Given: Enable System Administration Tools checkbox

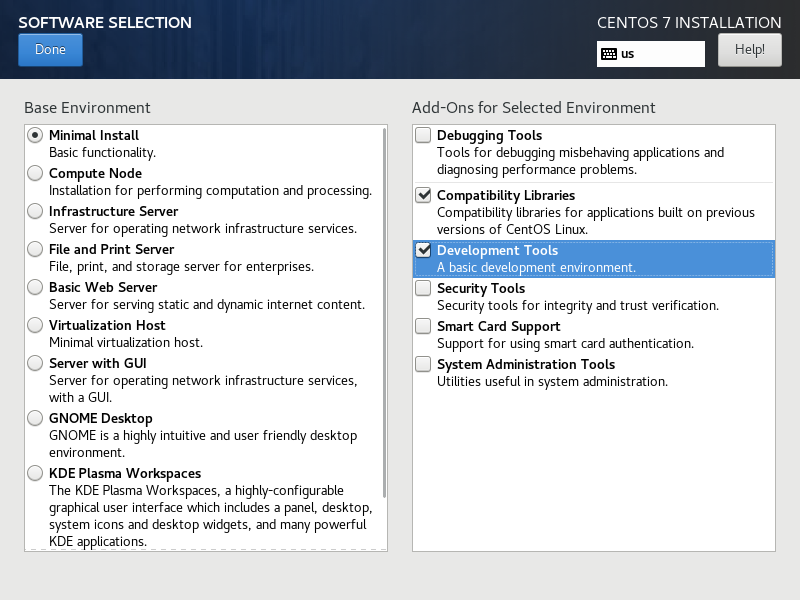Looking at the screenshot, I should [x=424, y=364].
